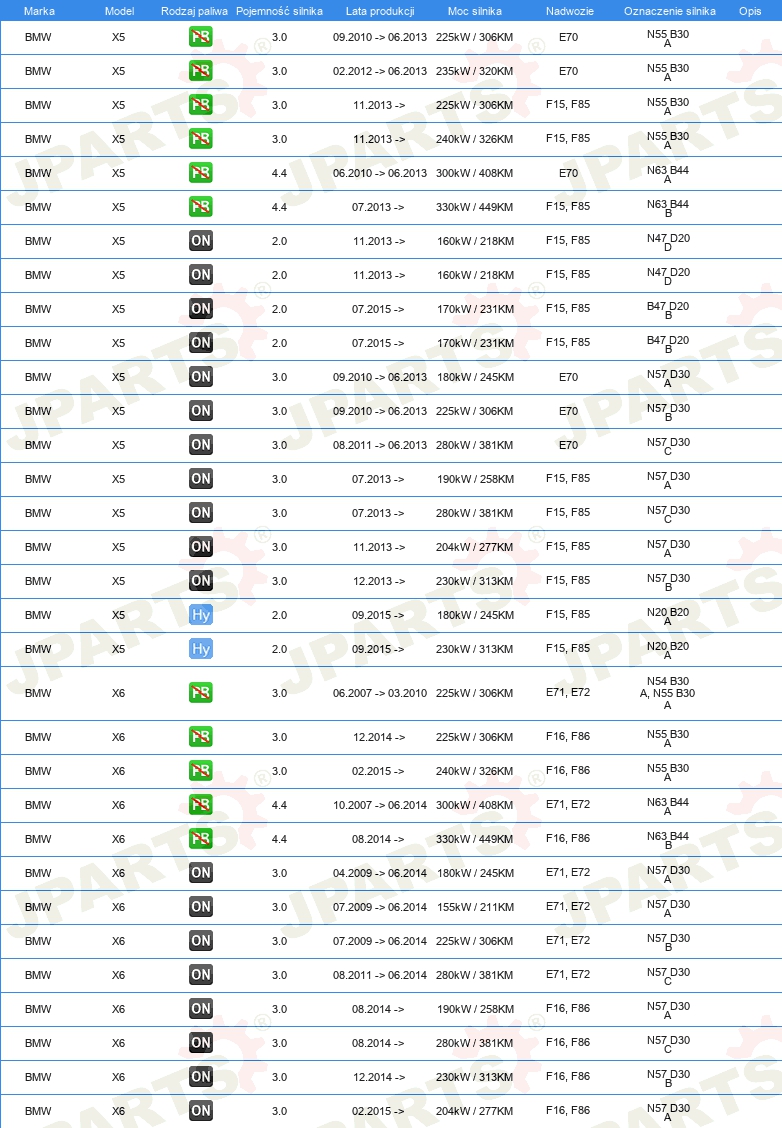The width and height of the screenshot is (782, 1128).
Task: Click the Rodzaj paliwa column header
Action: 194,11
